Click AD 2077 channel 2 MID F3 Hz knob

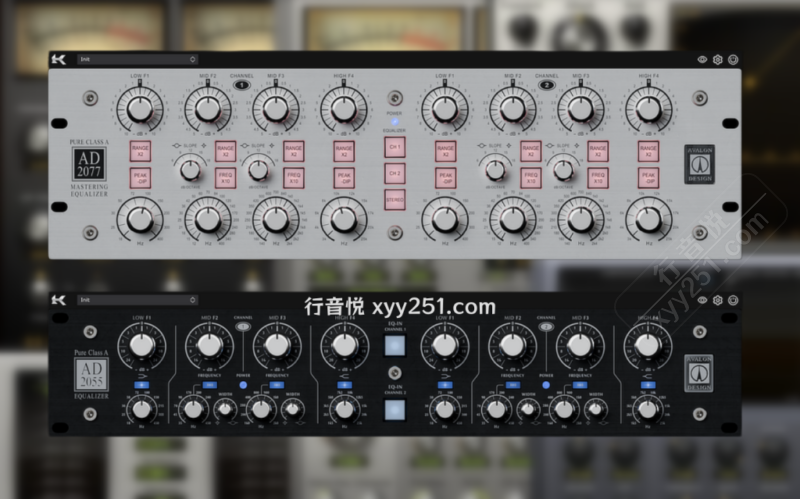click(581, 219)
